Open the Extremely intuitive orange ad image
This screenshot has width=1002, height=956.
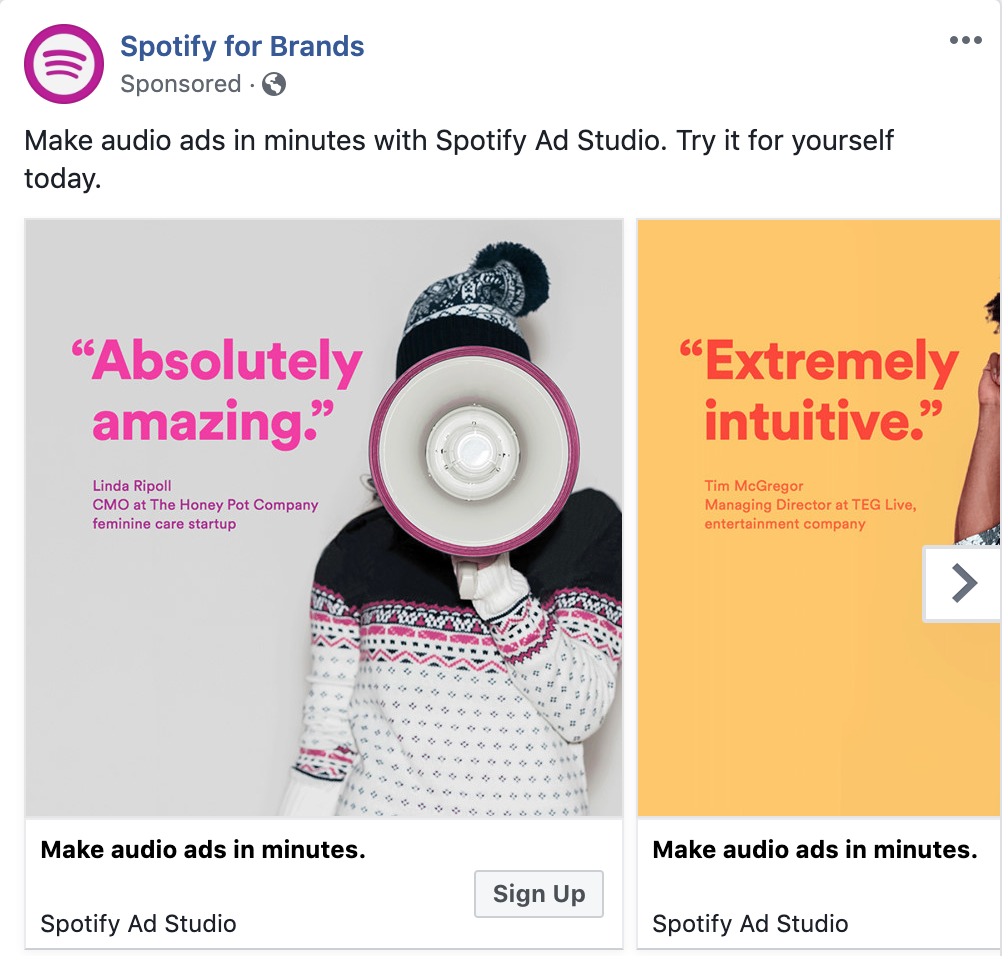(x=819, y=518)
